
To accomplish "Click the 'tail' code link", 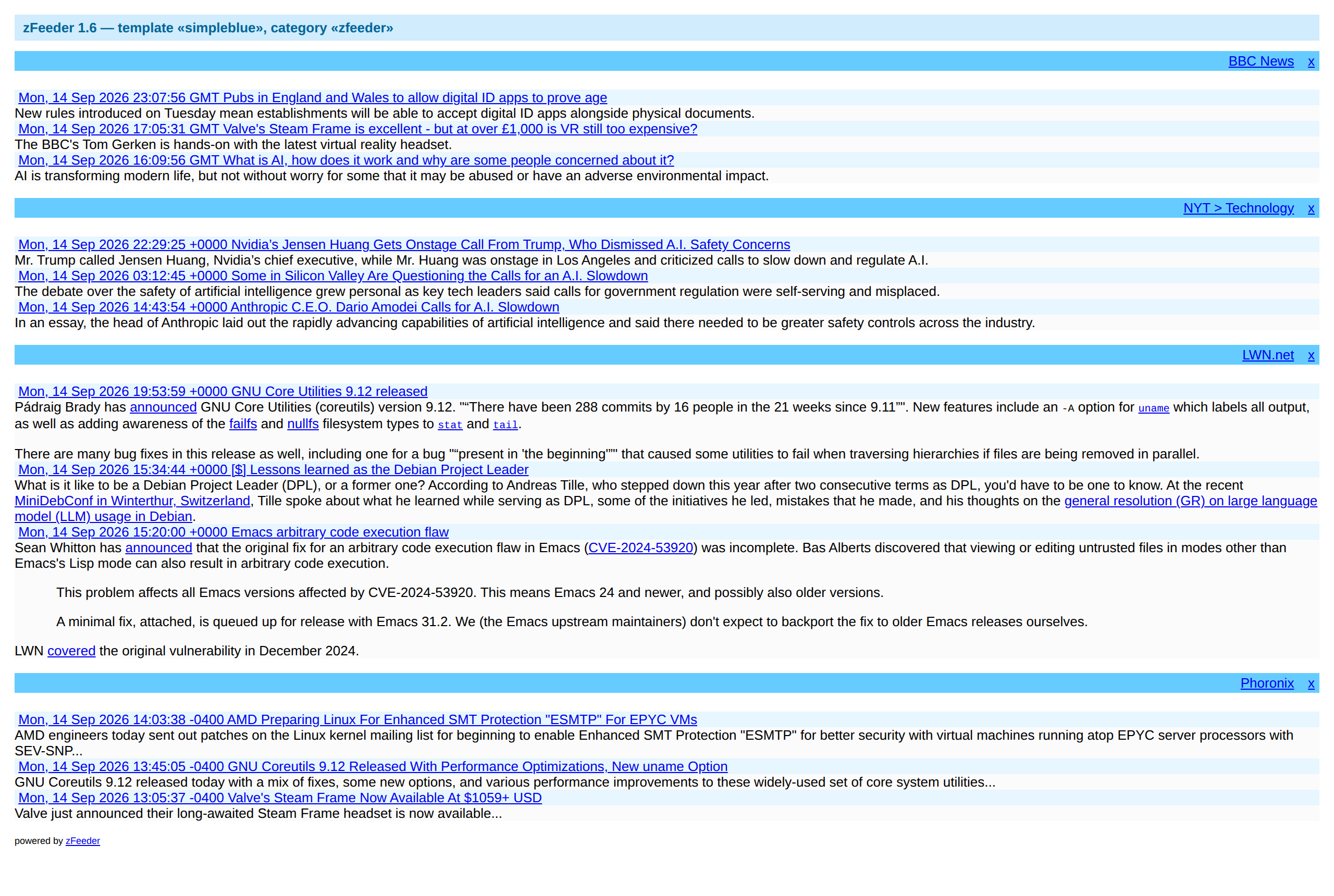I will (x=505, y=425).
